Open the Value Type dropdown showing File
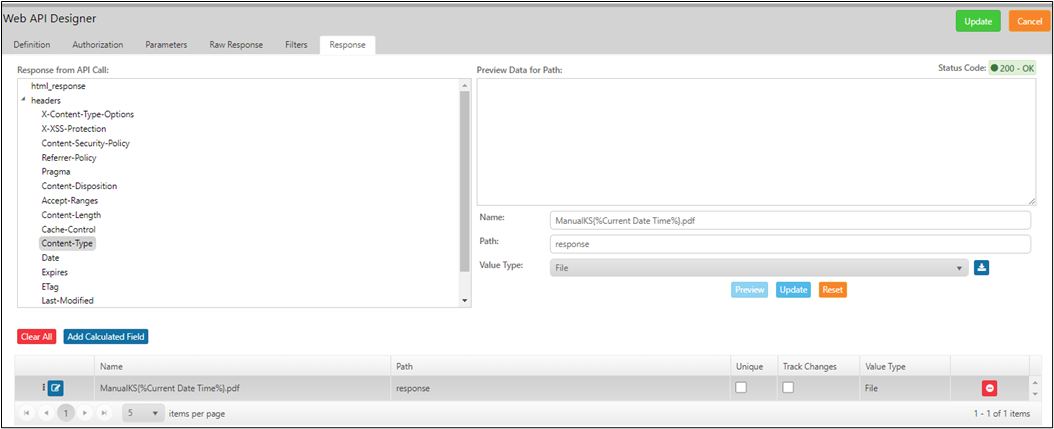 [759, 268]
